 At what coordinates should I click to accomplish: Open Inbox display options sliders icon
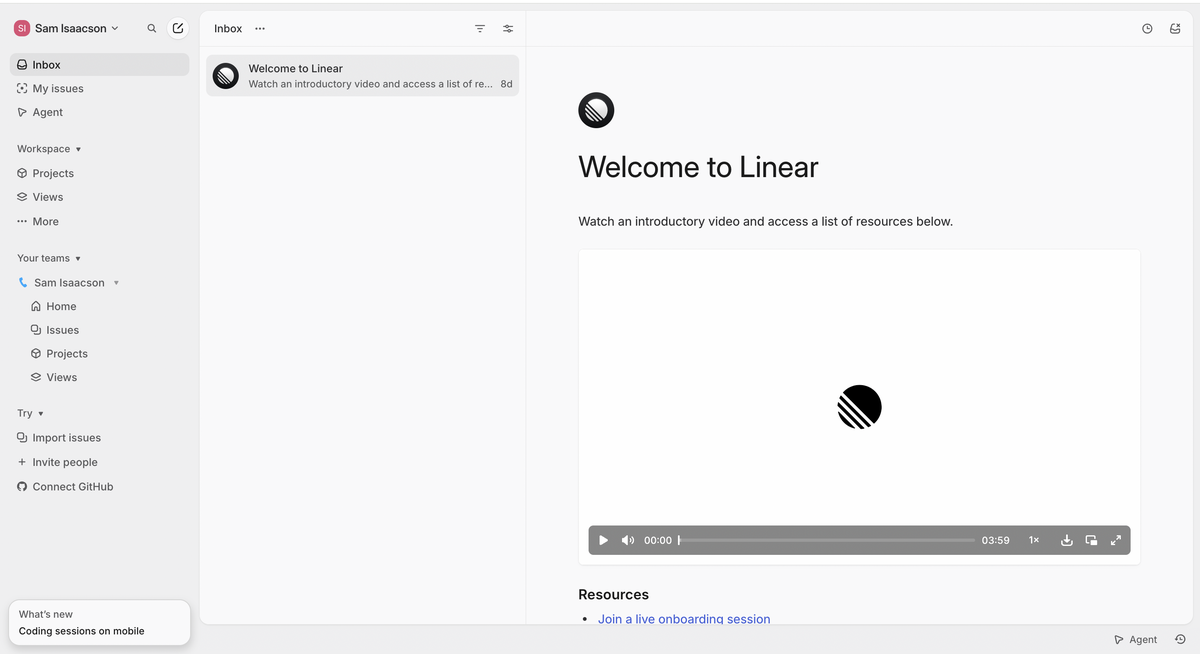508,29
